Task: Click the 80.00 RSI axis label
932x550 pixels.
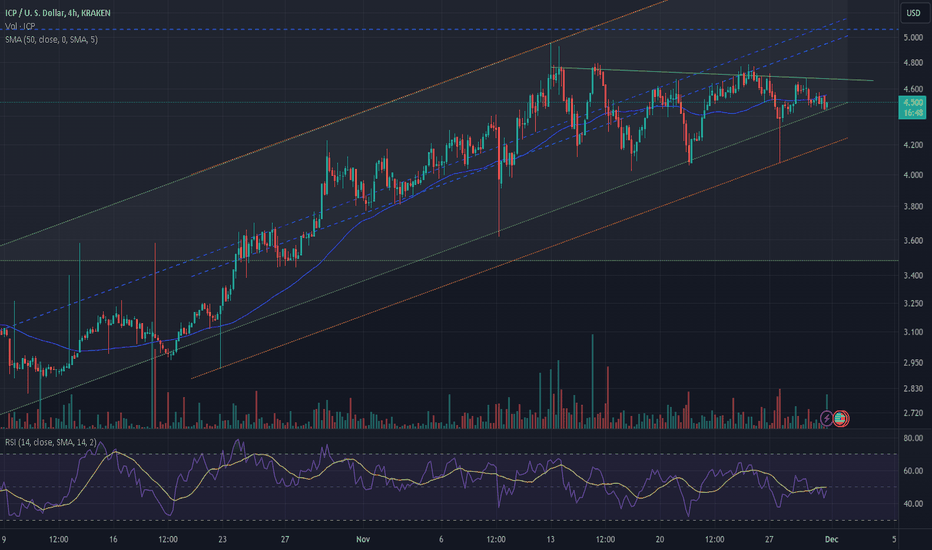Action: coord(912,438)
